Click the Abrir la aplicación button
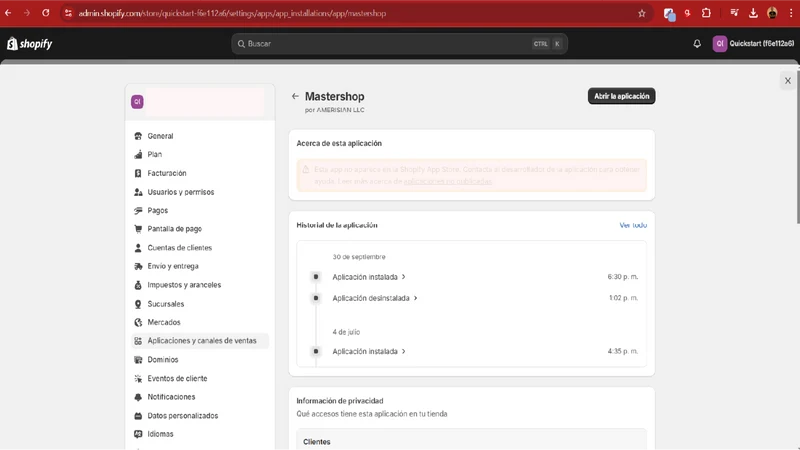The image size is (800, 450). (x=621, y=96)
